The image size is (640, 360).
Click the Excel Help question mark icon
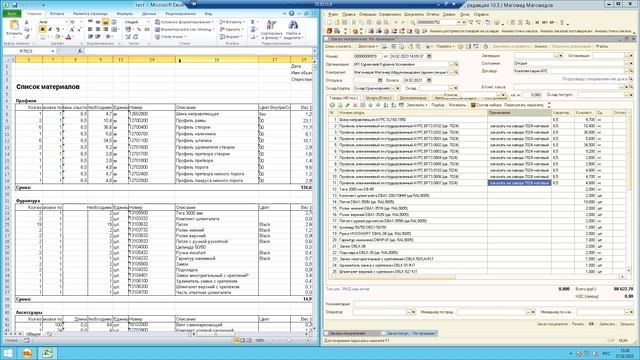[x=291, y=13]
